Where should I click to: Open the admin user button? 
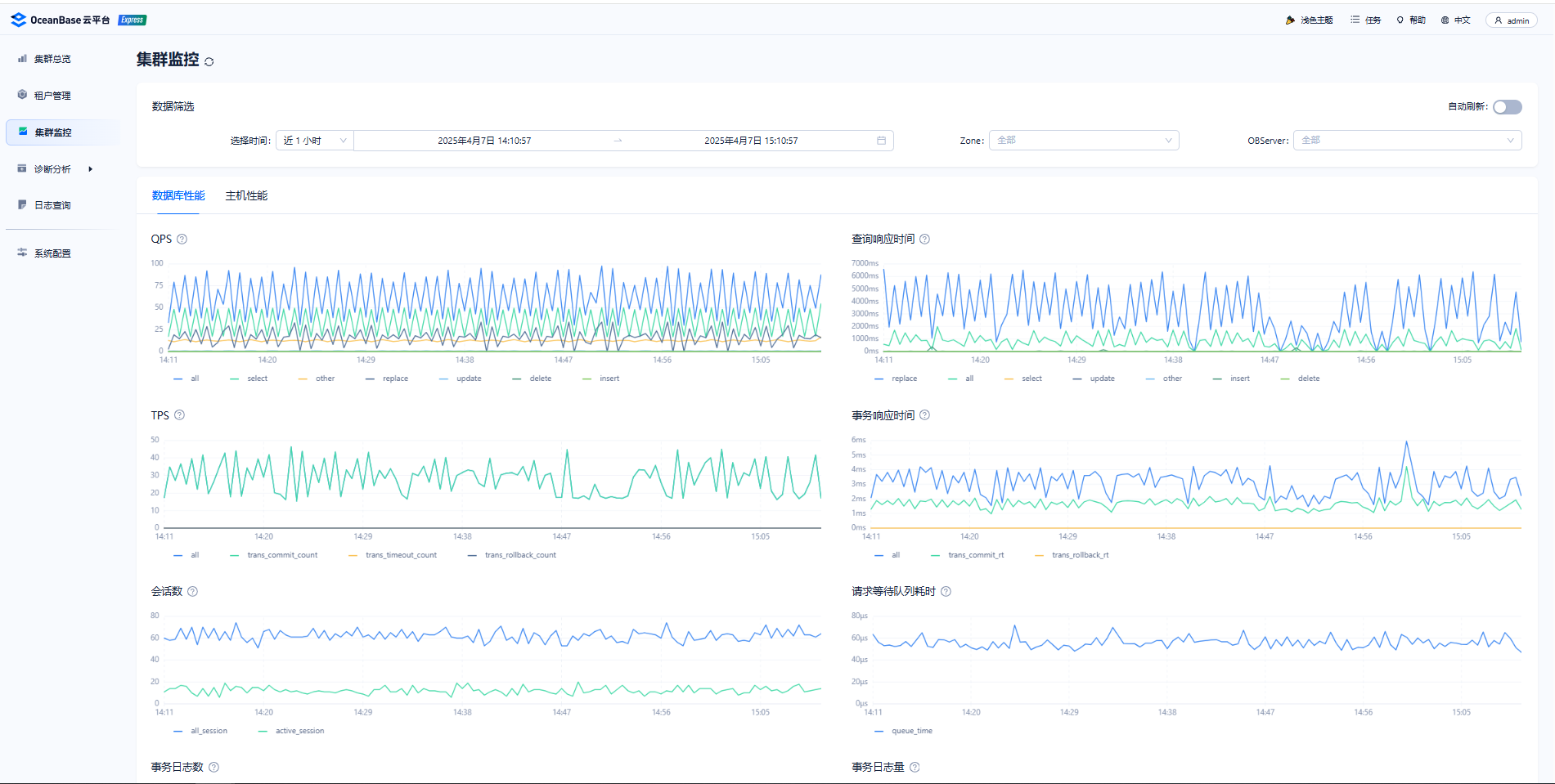click(x=1511, y=20)
